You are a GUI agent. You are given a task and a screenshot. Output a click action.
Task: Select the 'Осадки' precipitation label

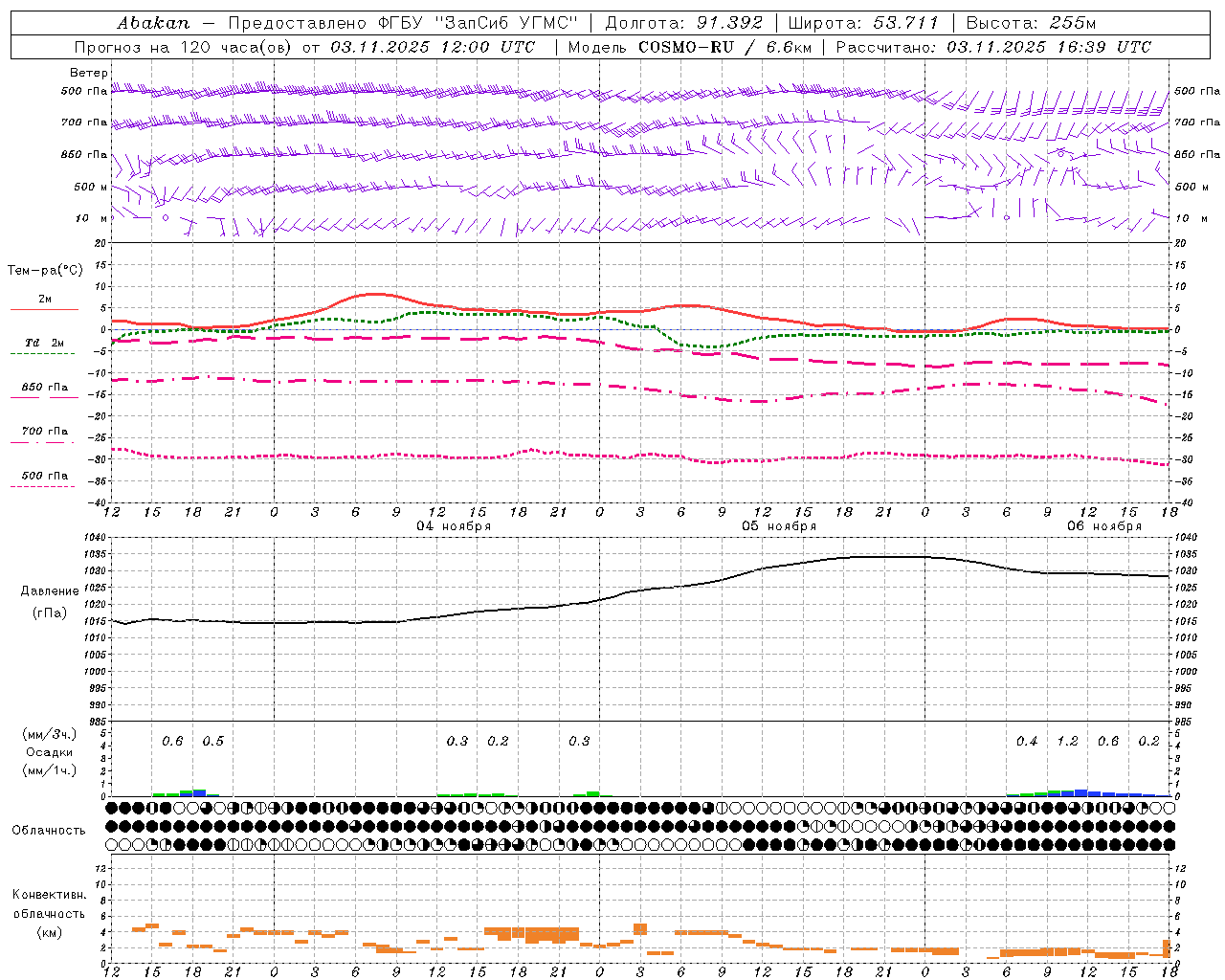49,752
